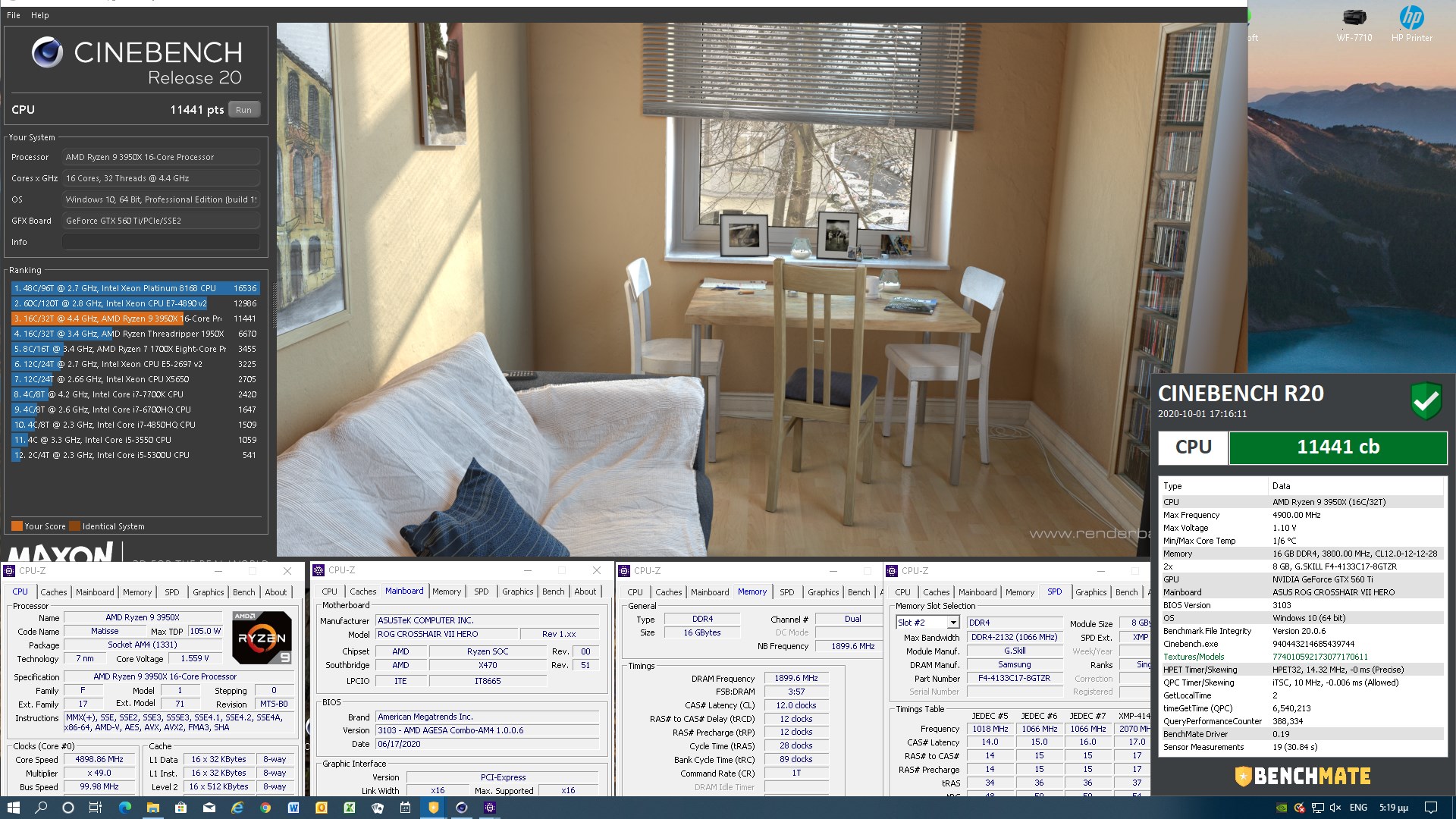The width and height of the screenshot is (1456, 819).
Task: Click the SPD CPU-Z window title icon
Action: coord(893,571)
